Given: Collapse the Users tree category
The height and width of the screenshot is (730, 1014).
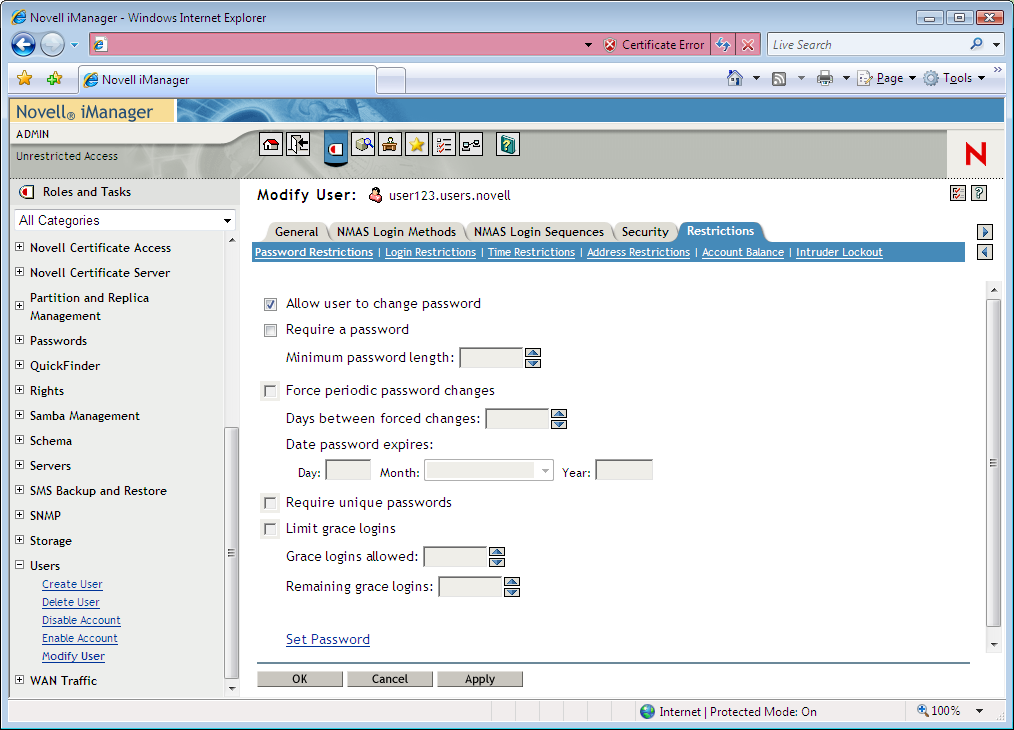Looking at the screenshot, I should [20, 566].
